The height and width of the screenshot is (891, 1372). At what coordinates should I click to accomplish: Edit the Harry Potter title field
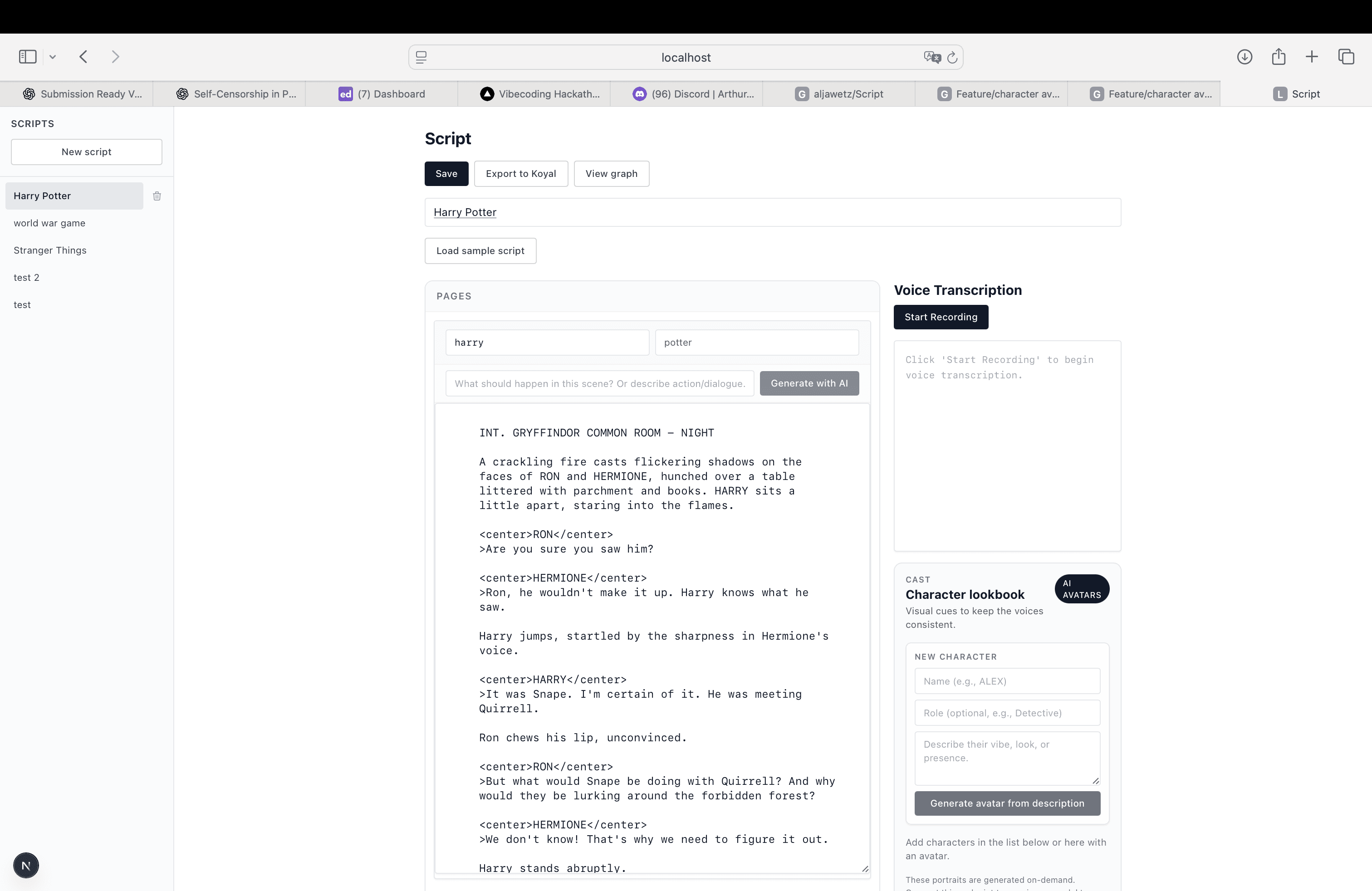(x=773, y=212)
